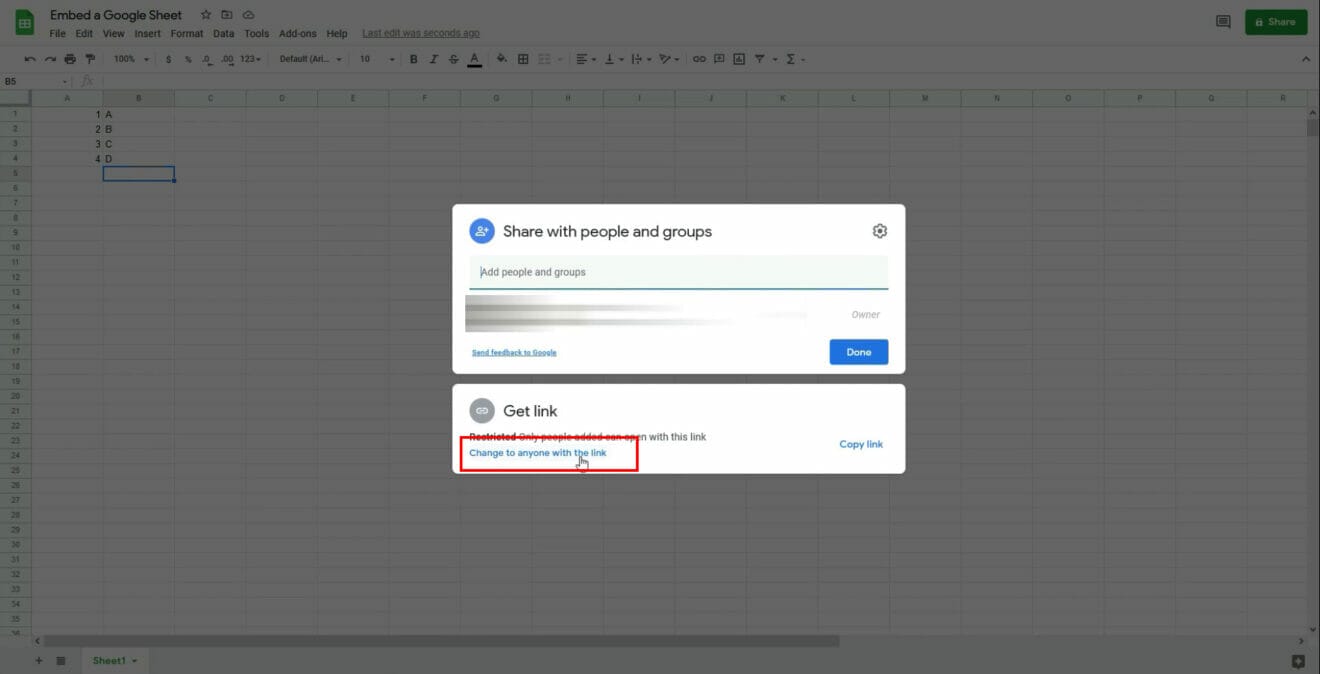
Task: Toggle bold formatting
Action: coord(413,59)
